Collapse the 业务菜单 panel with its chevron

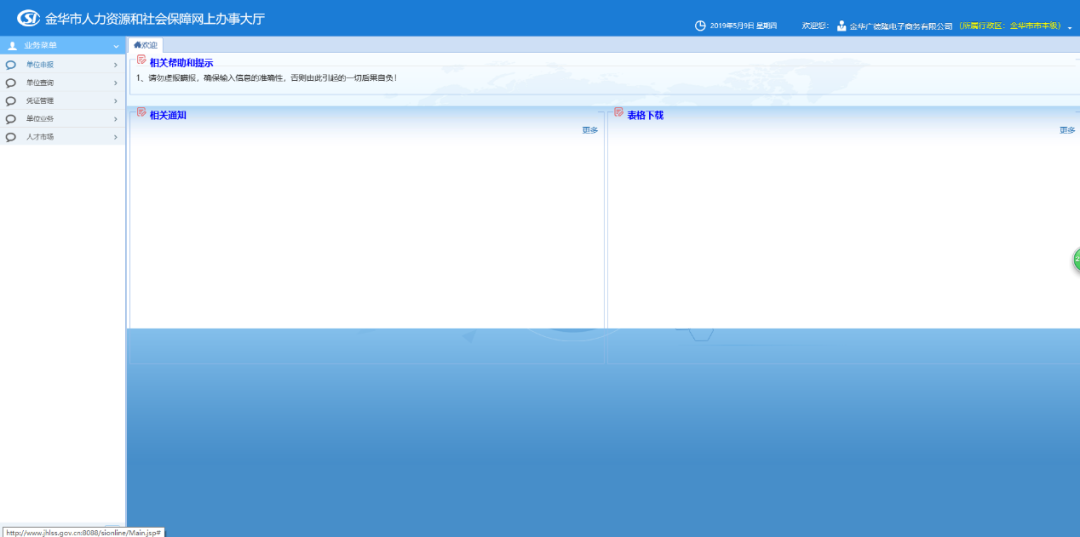pyautogui.click(x=116, y=46)
